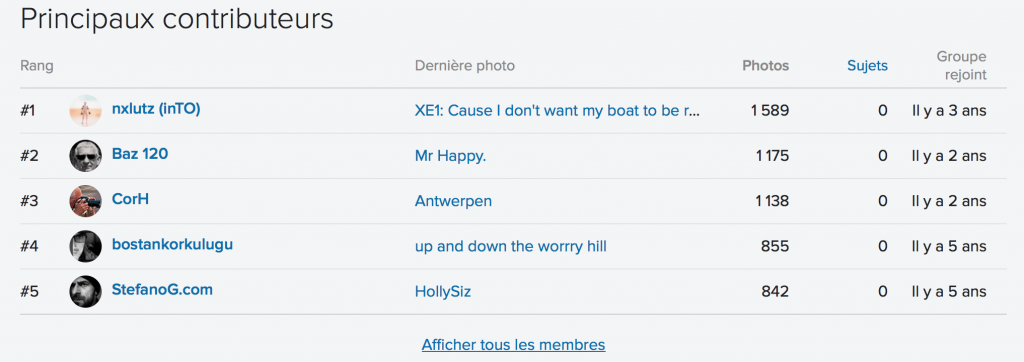View the up and down the worrry hill photo
This screenshot has height=362, width=1024.
coord(511,246)
